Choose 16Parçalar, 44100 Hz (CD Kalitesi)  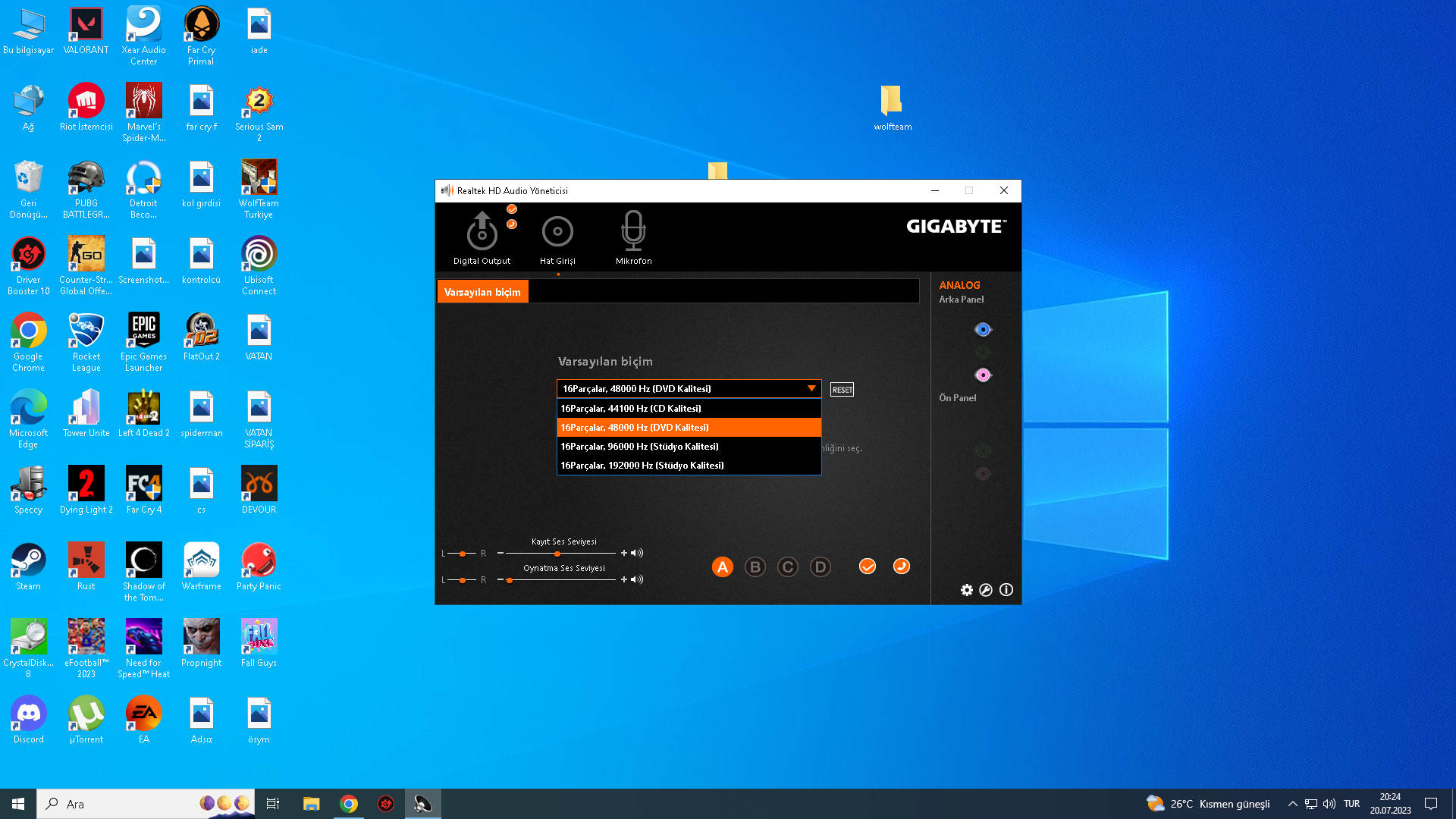689,408
